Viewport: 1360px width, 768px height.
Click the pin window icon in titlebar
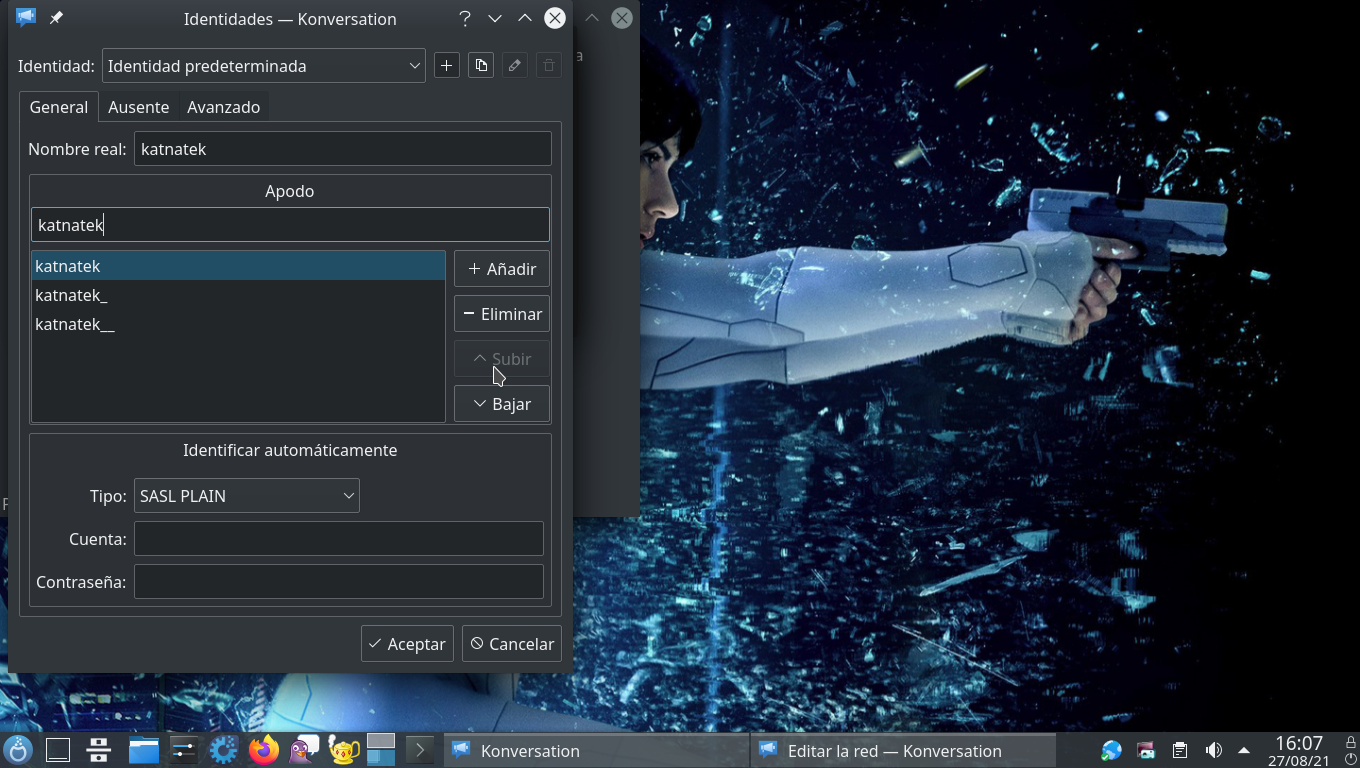[56, 18]
